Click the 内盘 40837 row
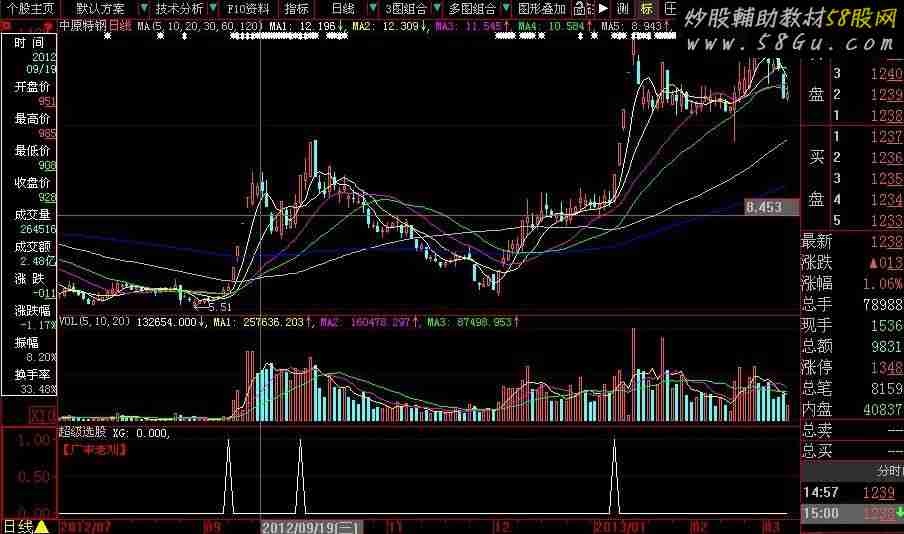The image size is (904, 534). click(x=852, y=409)
